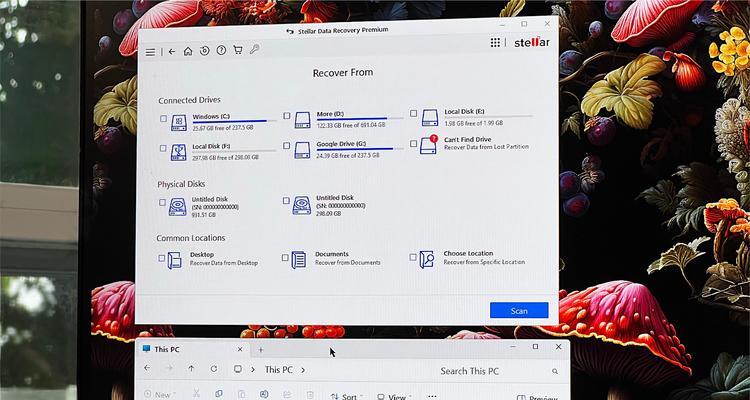
Task: Click the Recover Data from Lost Partition text
Action: tap(486, 147)
